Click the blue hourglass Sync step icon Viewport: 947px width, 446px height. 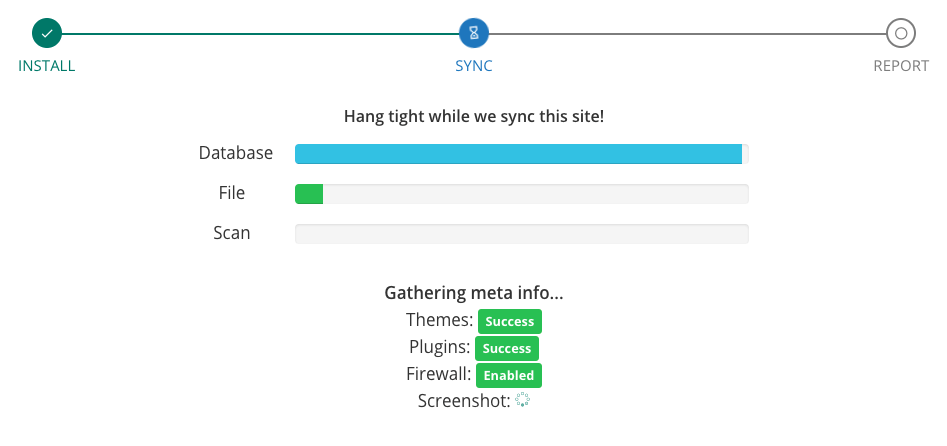tap(474, 33)
